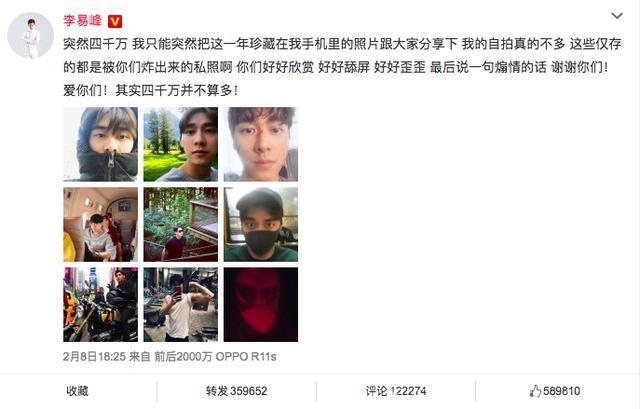Open the 589810 likes count
The height and width of the screenshot is (409, 640).
pyautogui.click(x=562, y=391)
